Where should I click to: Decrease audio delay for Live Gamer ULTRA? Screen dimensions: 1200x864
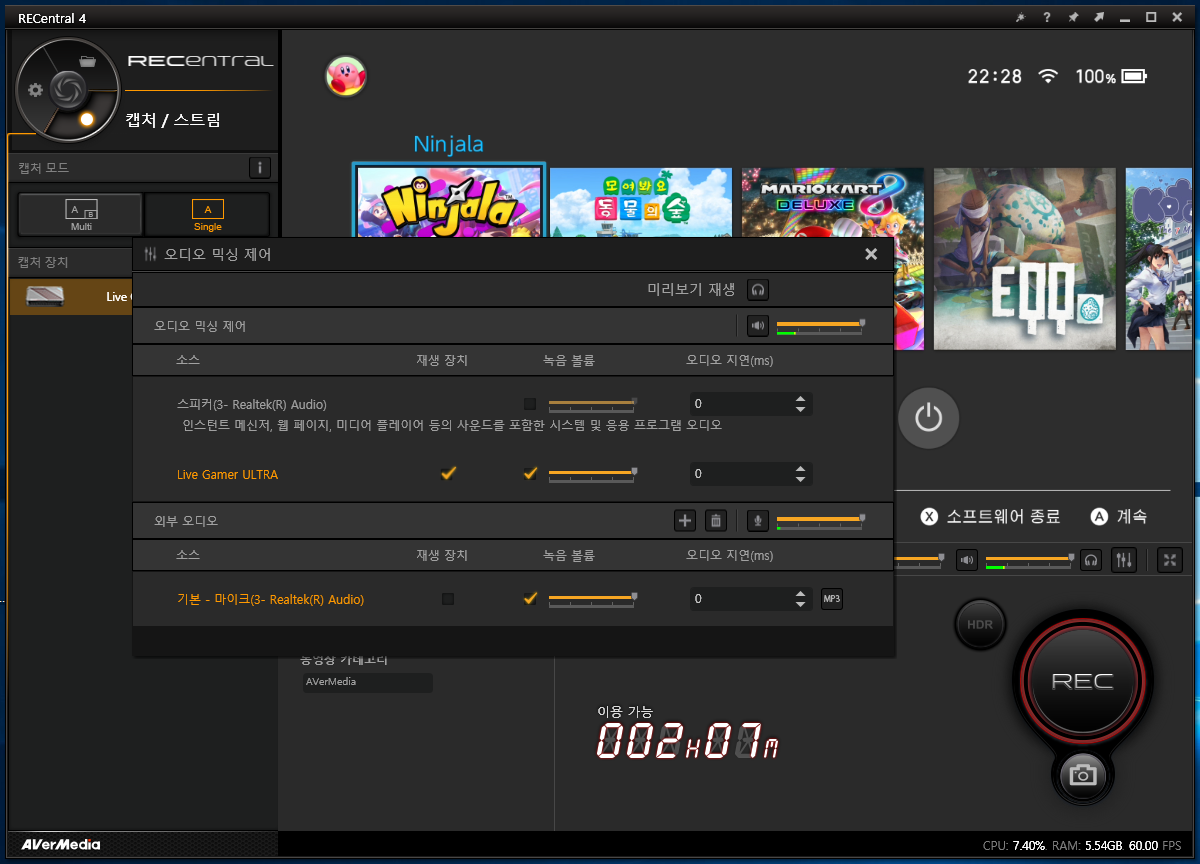point(800,479)
